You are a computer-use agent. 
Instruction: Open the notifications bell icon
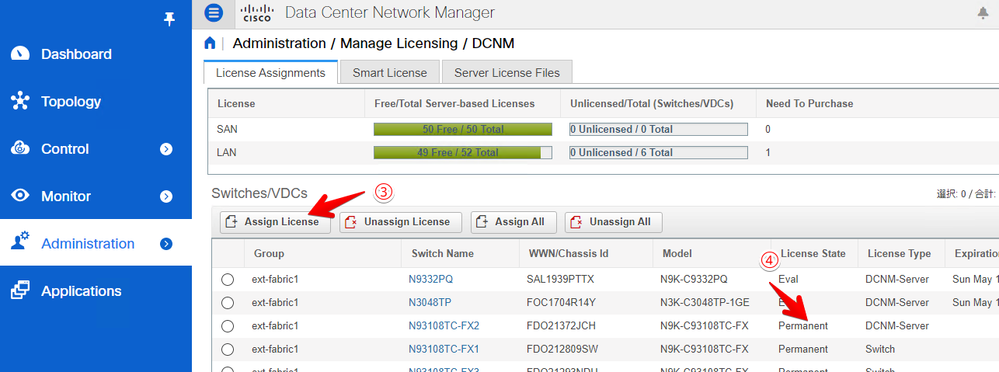click(x=983, y=13)
